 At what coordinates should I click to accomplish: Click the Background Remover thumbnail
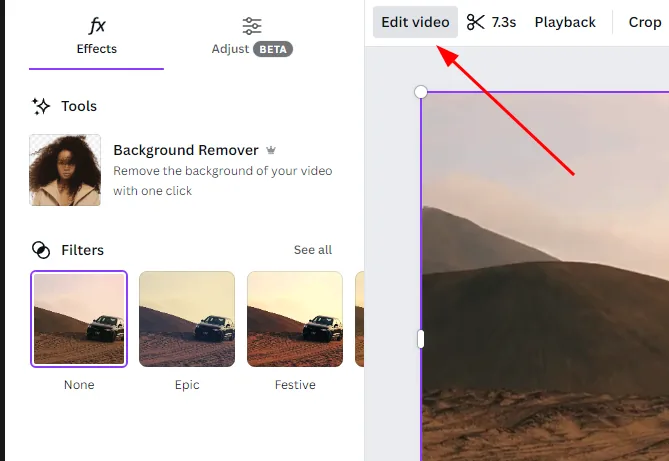(x=65, y=170)
